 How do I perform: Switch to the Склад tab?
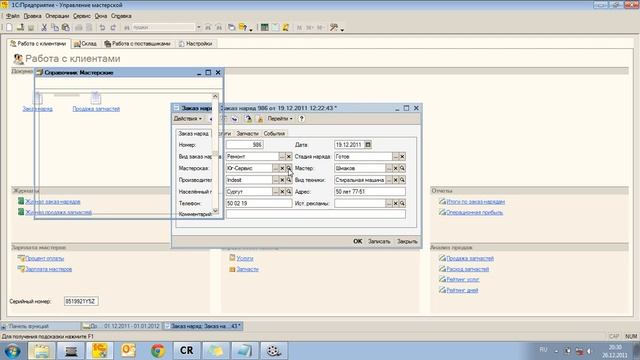point(85,44)
